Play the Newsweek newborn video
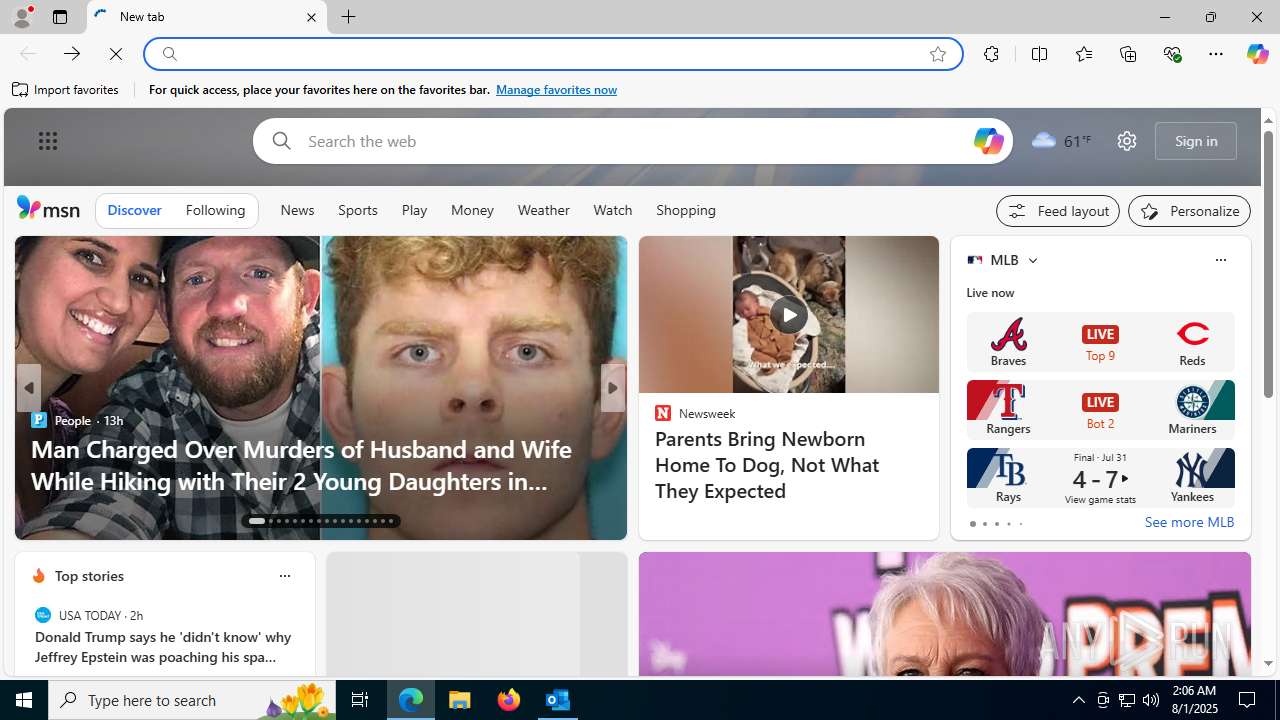Screen dimensions: 1280x720 788,315
